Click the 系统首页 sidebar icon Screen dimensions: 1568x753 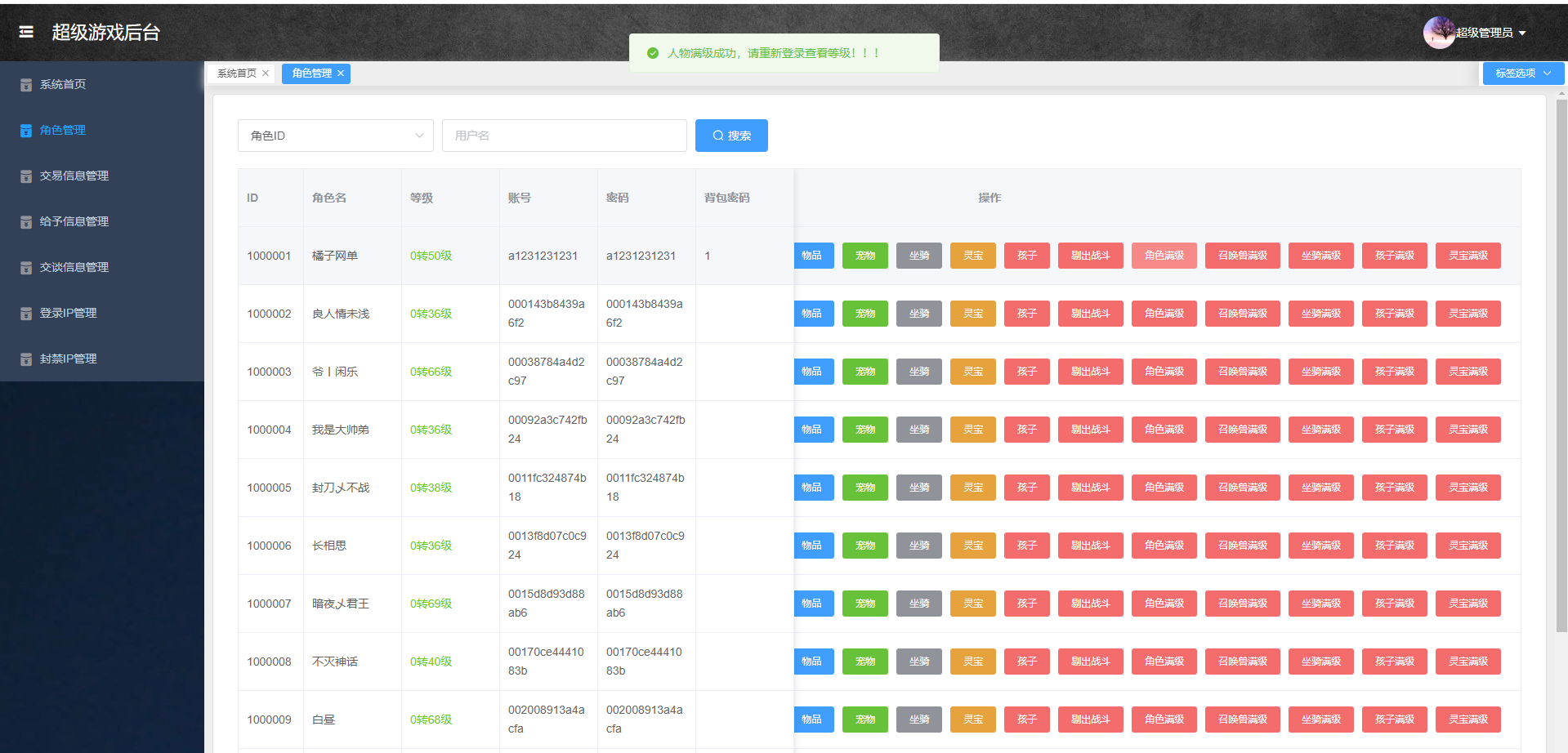pyautogui.click(x=26, y=85)
